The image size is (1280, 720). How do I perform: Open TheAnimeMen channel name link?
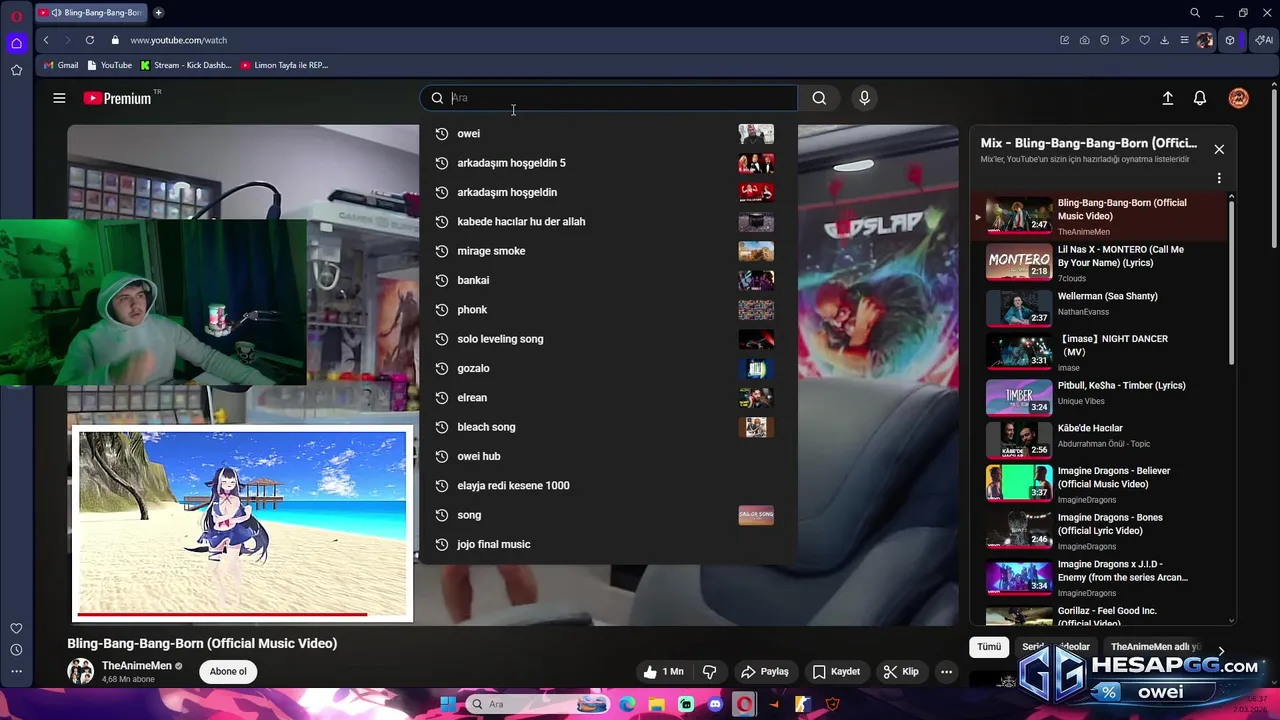point(137,666)
